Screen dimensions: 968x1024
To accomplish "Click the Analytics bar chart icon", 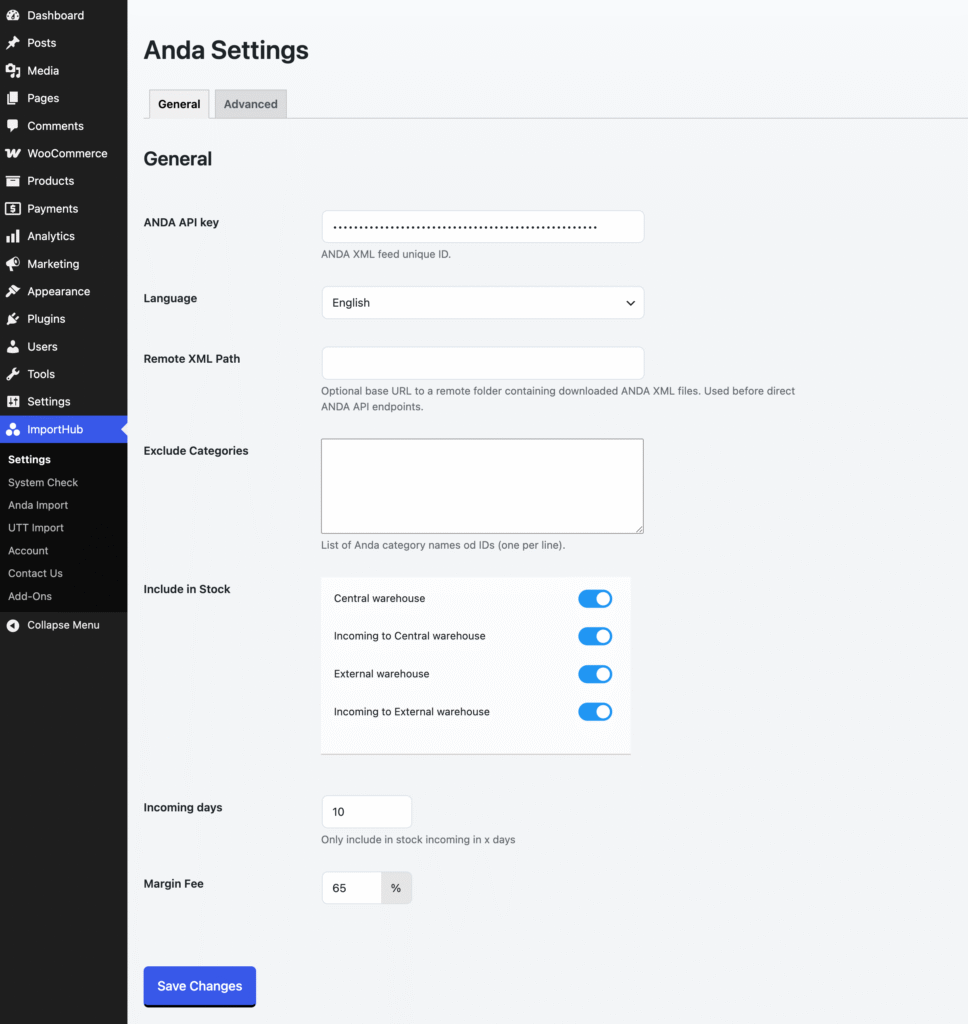I will 12,236.
